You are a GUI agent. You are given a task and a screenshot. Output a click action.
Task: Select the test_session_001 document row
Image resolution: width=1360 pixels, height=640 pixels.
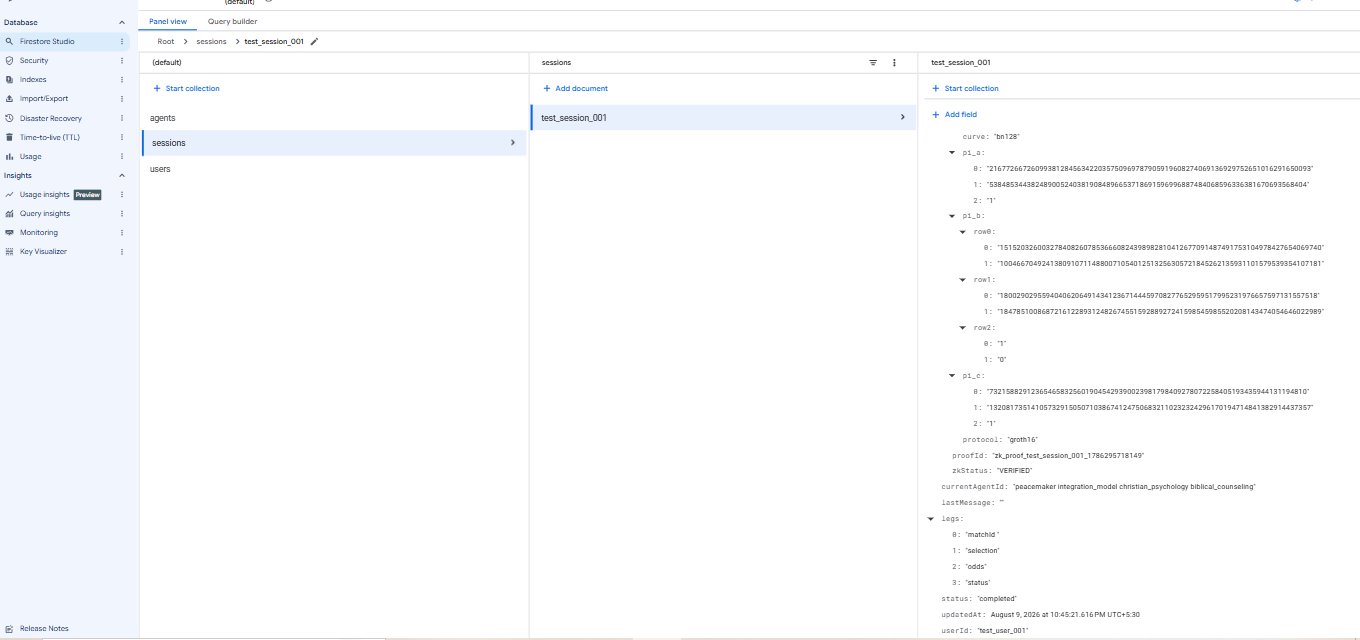(722, 118)
